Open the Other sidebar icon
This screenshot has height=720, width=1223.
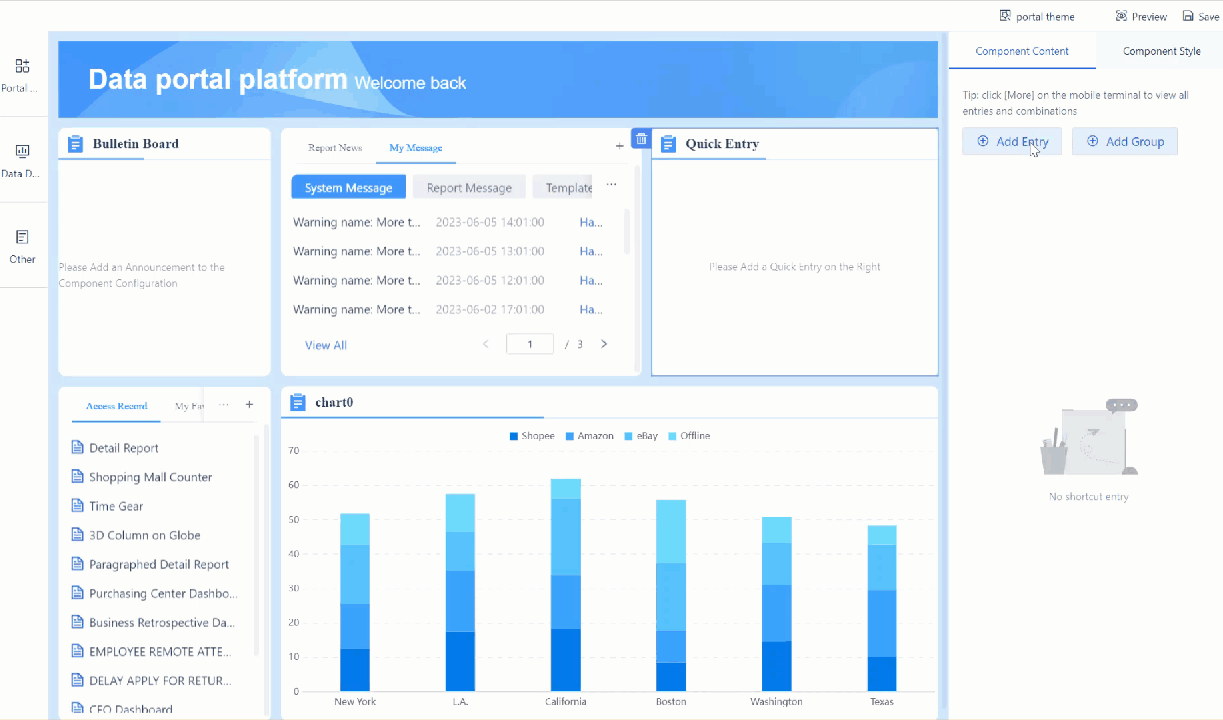22,237
